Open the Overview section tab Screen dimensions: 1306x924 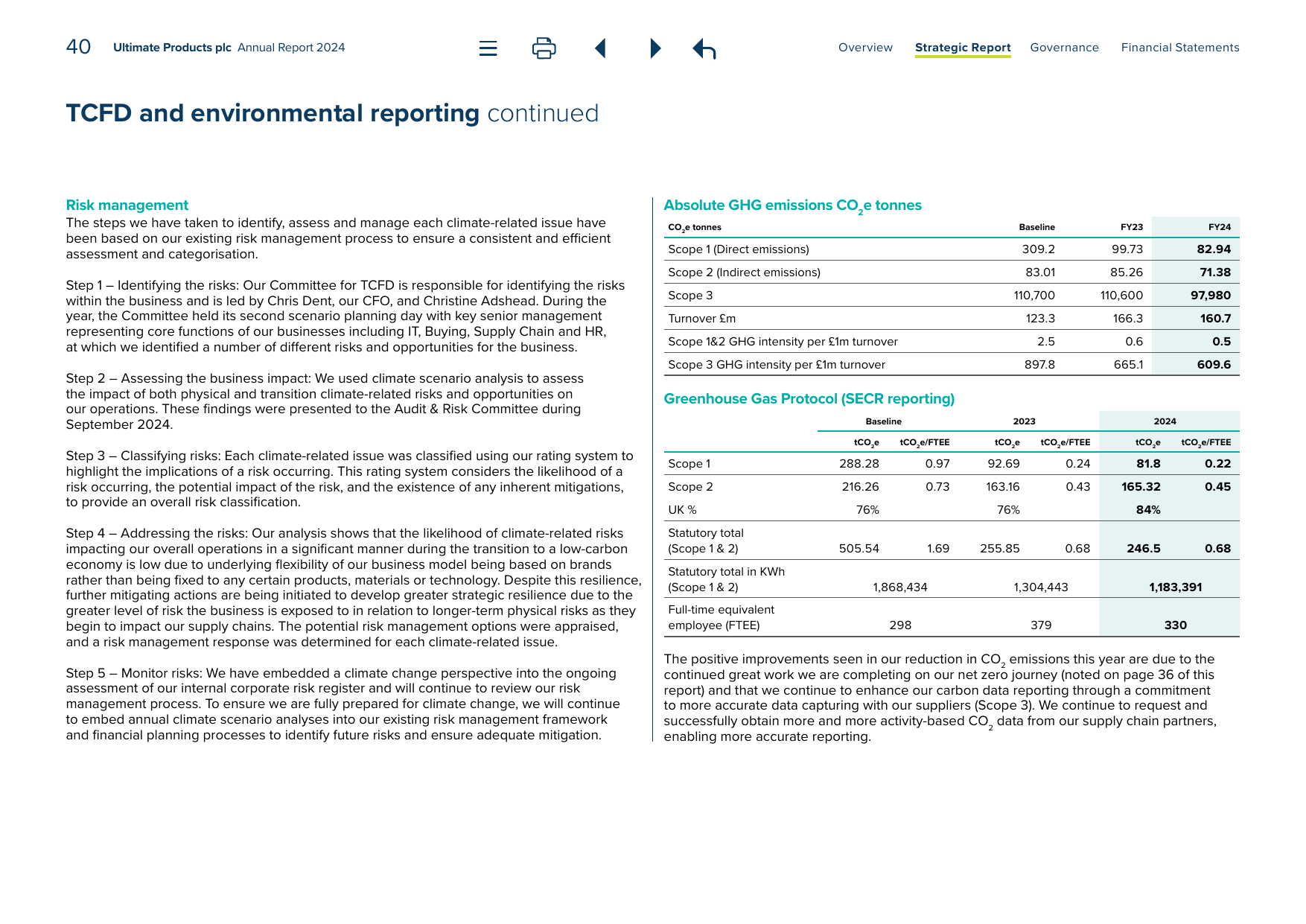pyautogui.click(x=865, y=48)
